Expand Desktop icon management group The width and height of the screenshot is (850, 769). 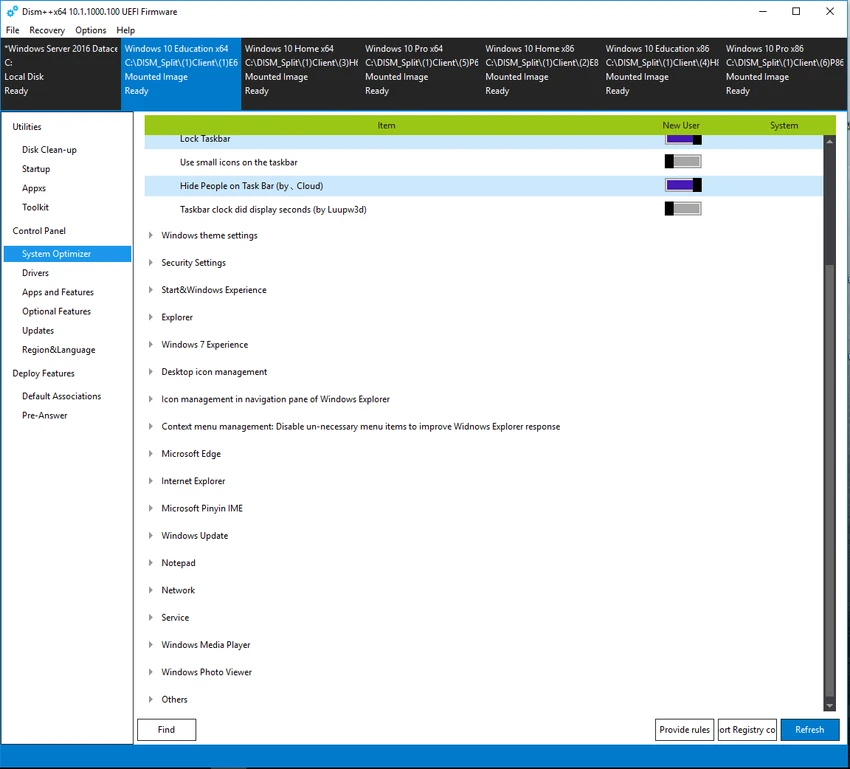click(x=151, y=372)
